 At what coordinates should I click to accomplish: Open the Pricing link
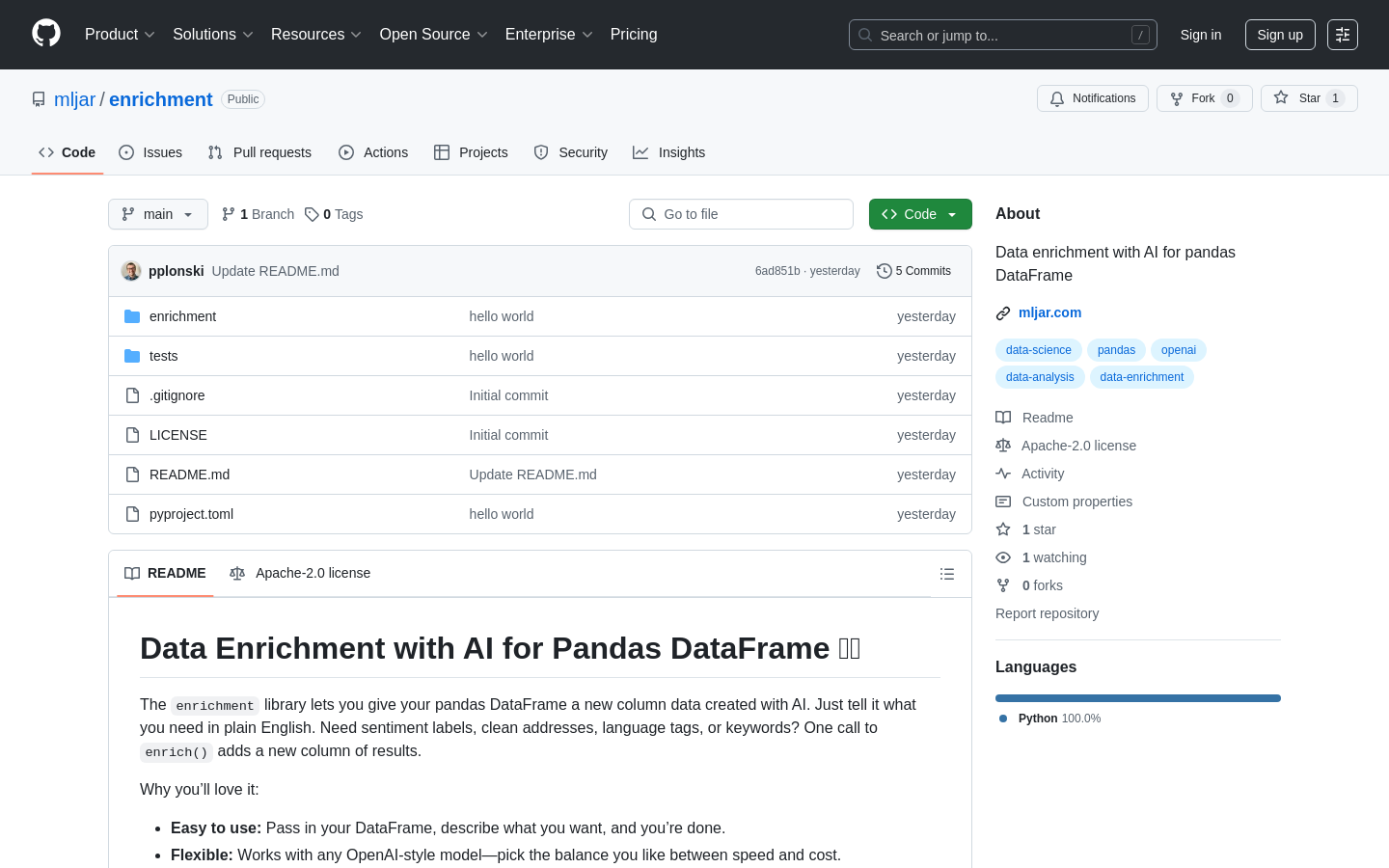pos(634,34)
